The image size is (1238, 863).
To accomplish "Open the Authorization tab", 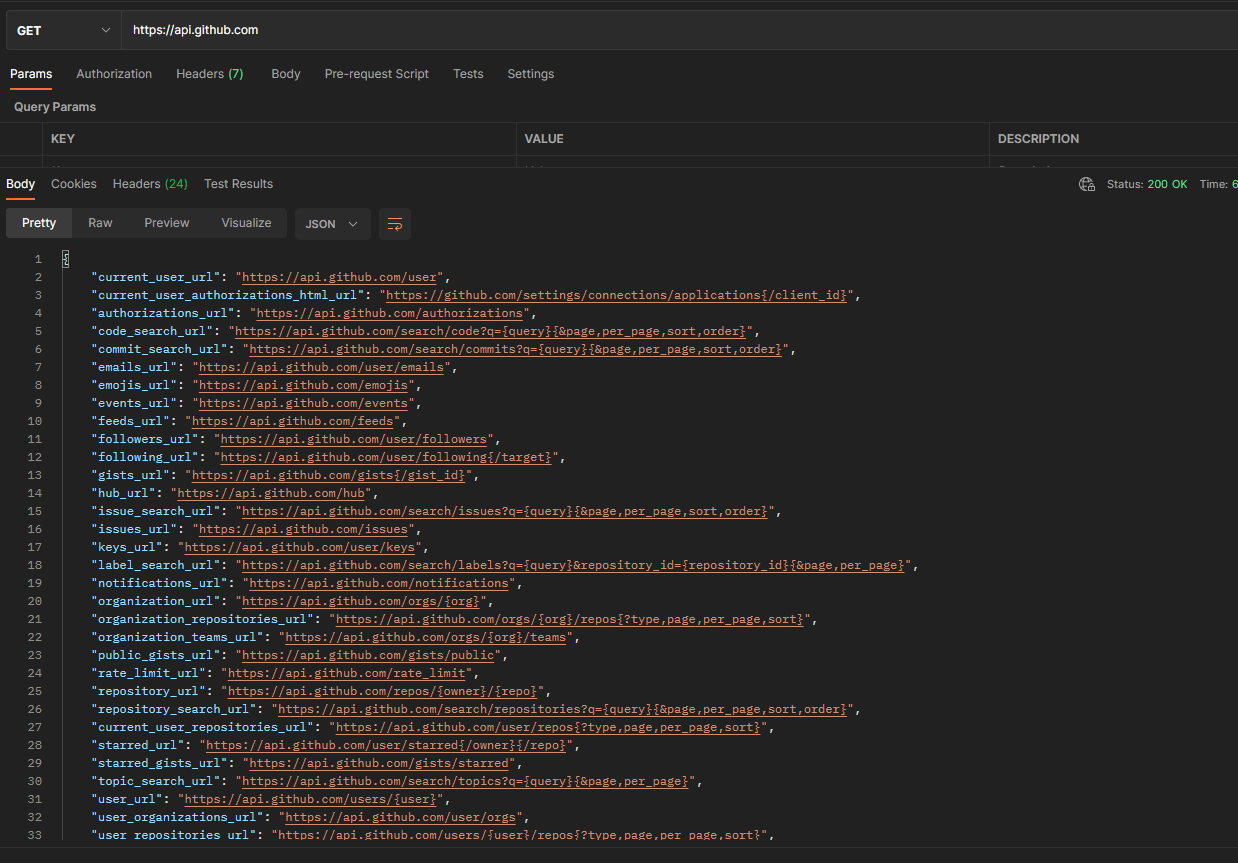I will (114, 74).
